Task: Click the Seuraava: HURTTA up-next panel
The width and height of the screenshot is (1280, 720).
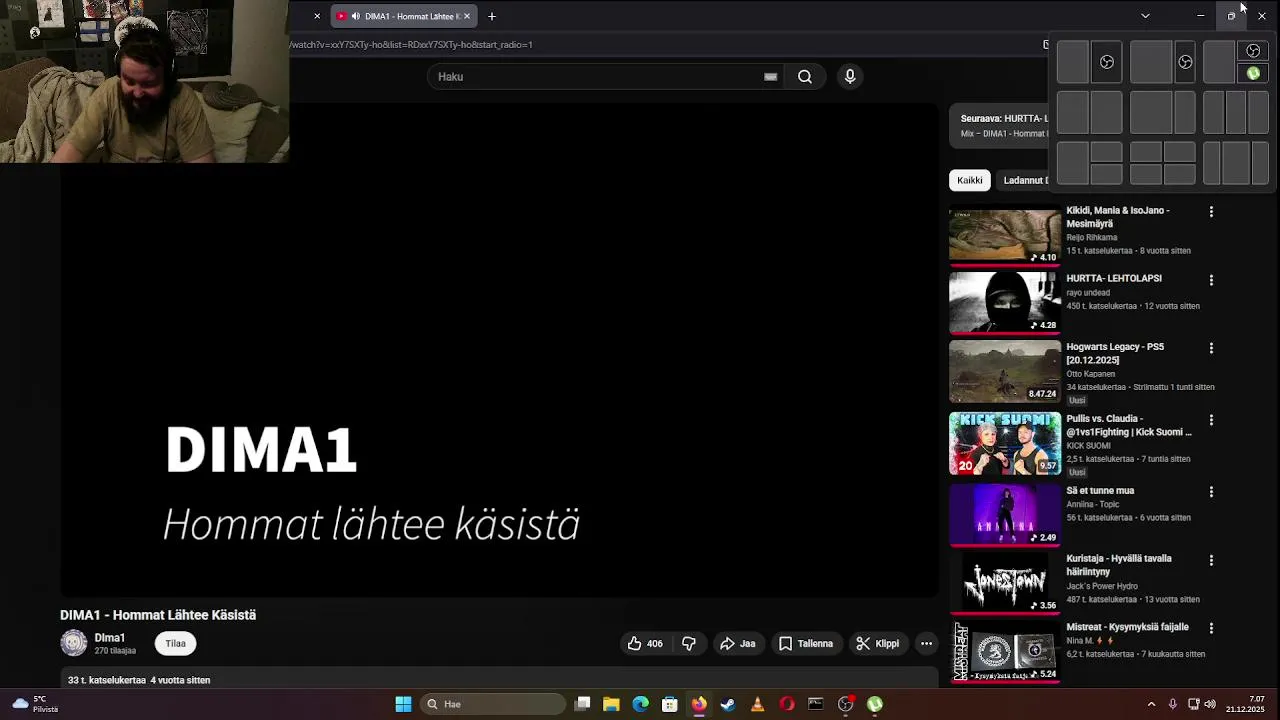Action: point(1000,125)
